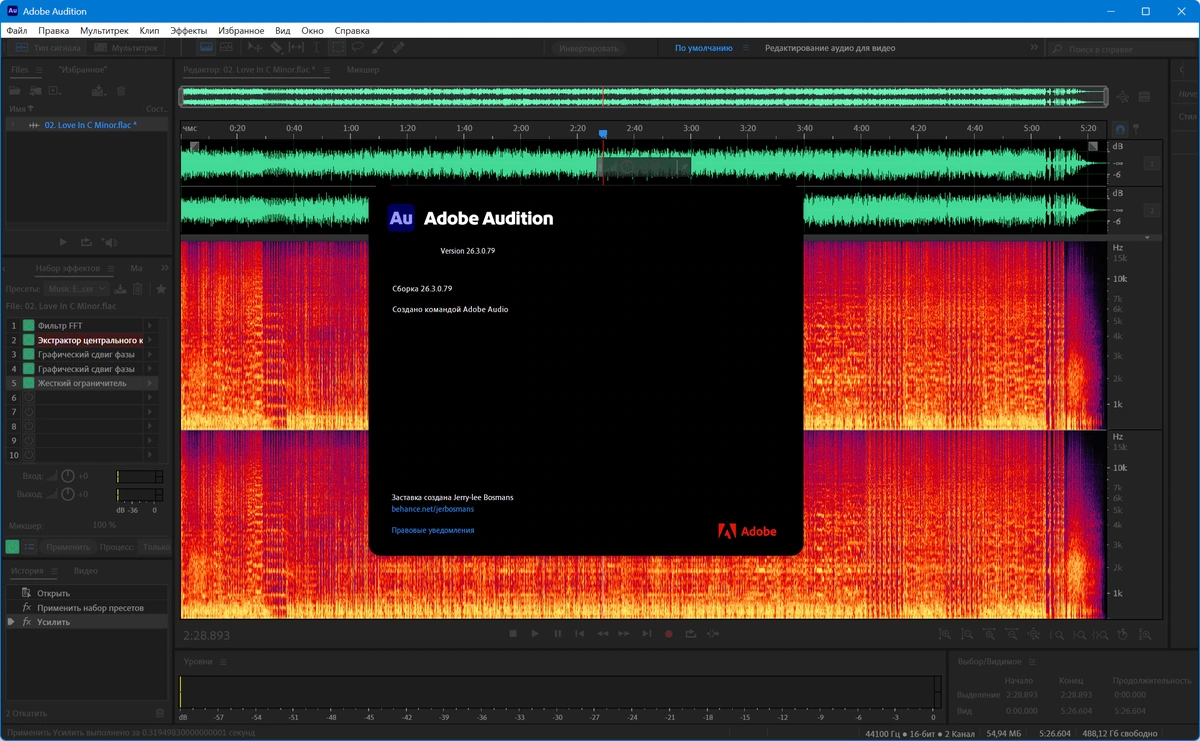The height and width of the screenshot is (741, 1200).
Task: Open the Файл menu
Action: tap(17, 31)
